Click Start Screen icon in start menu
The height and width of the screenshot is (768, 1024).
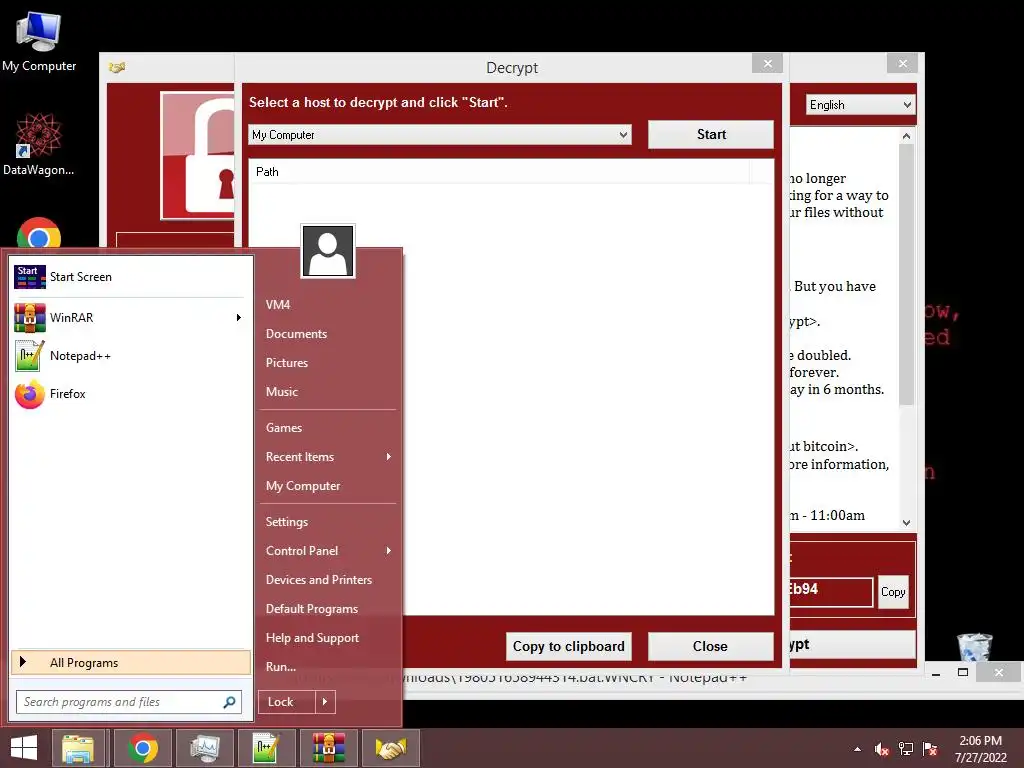pos(30,277)
